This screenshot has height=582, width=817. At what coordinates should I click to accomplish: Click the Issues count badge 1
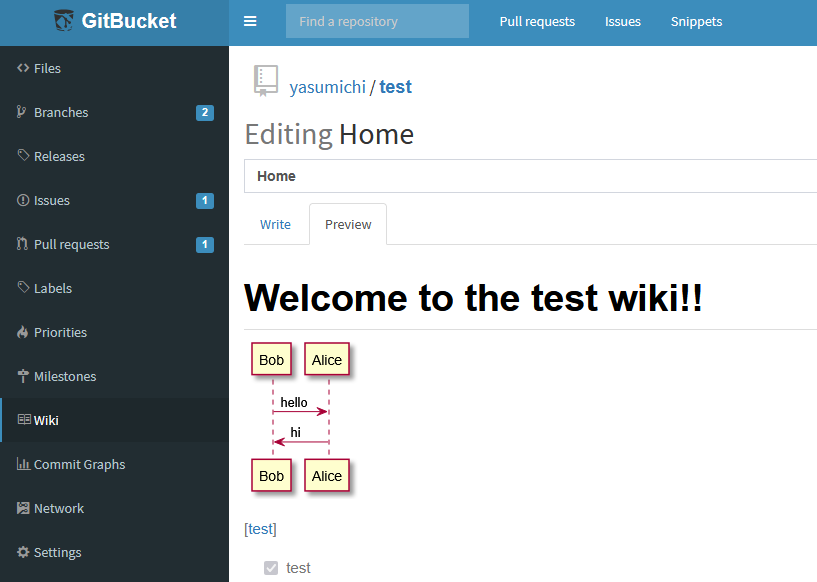click(205, 201)
